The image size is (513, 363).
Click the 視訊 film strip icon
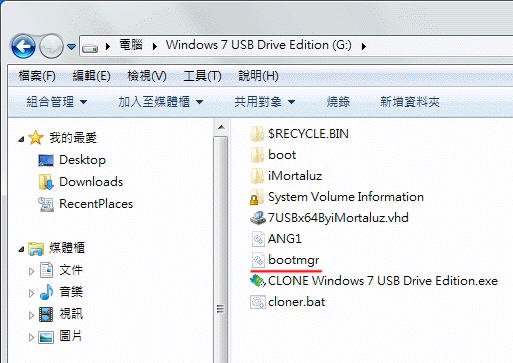click(x=46, y=314)
